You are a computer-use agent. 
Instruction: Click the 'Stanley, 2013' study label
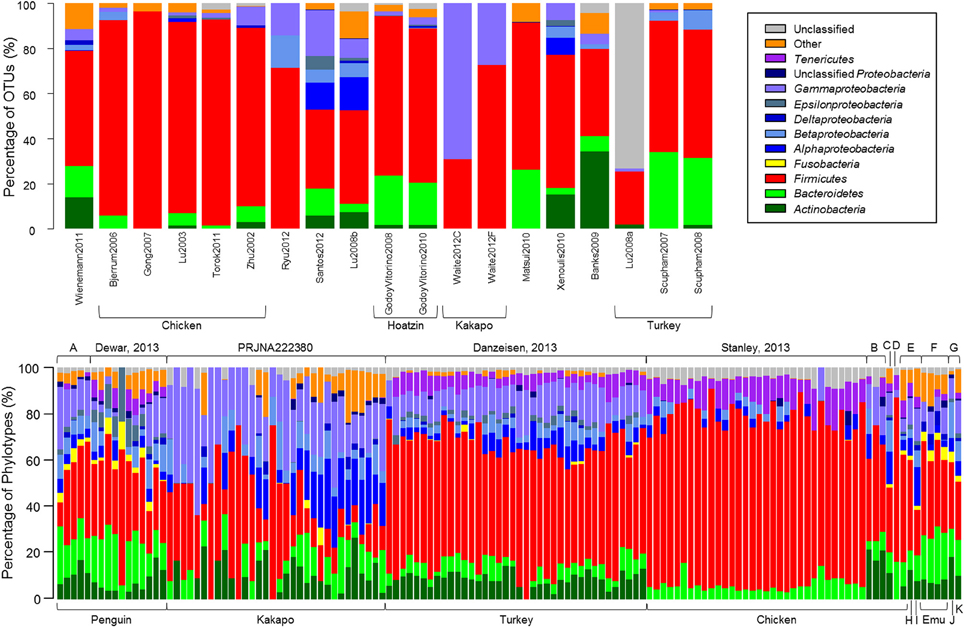[755, 347]
